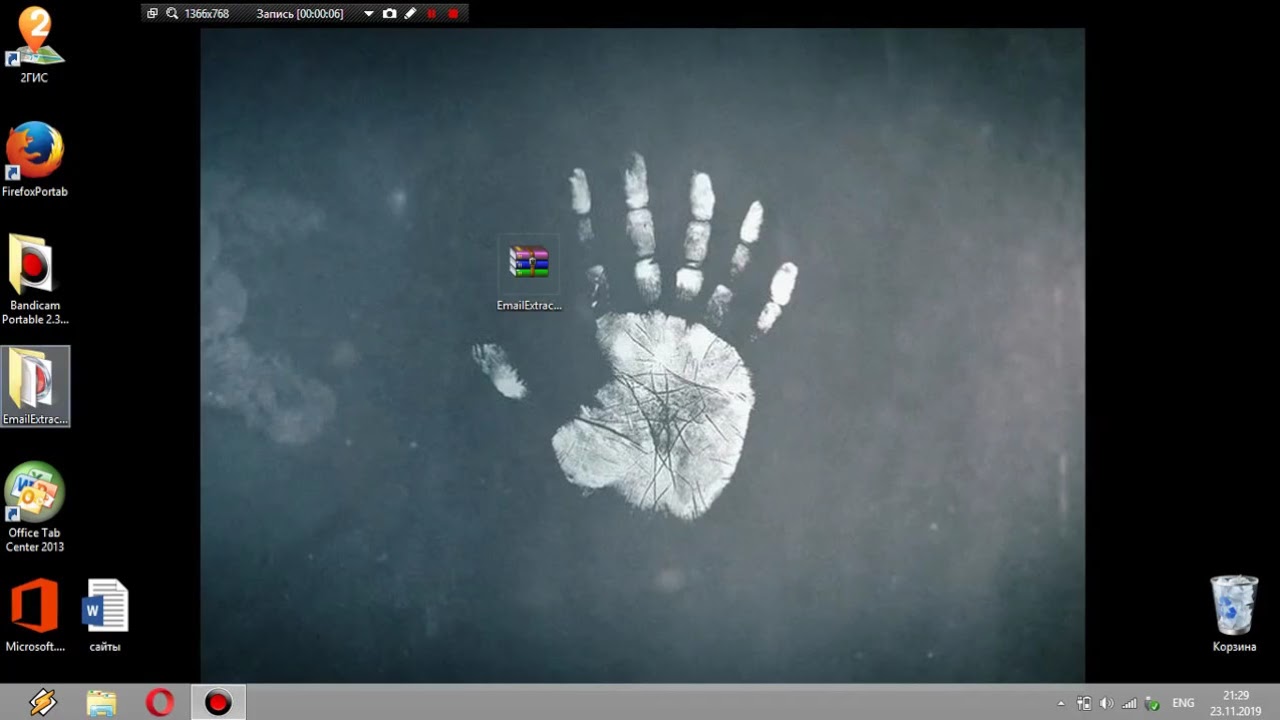The width and height of the screenshot is (1280, 720).
Task: Switch the ENG input language indicator
Action: point(1183,704)
